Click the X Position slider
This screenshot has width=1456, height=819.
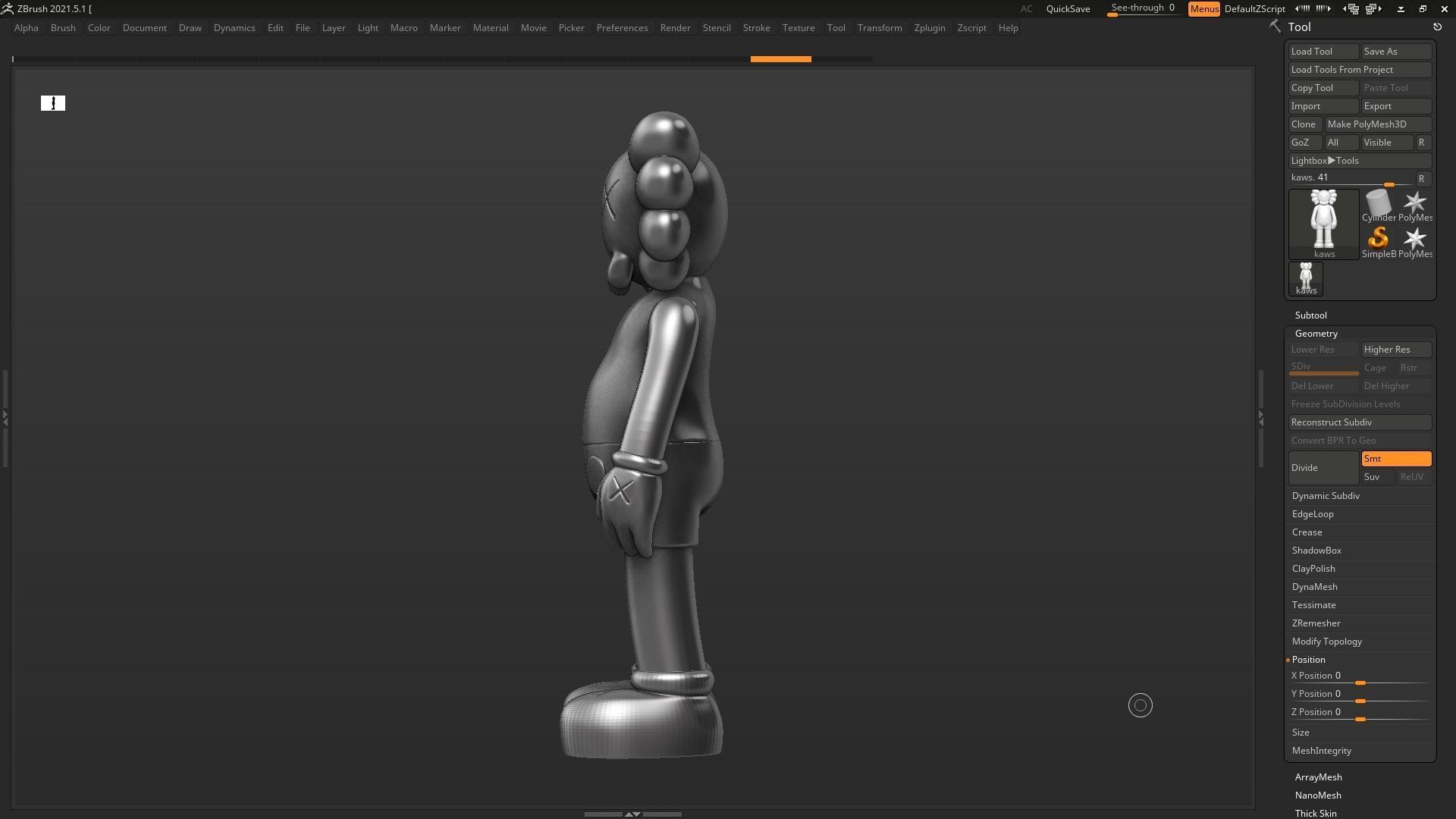[1360, 677]
